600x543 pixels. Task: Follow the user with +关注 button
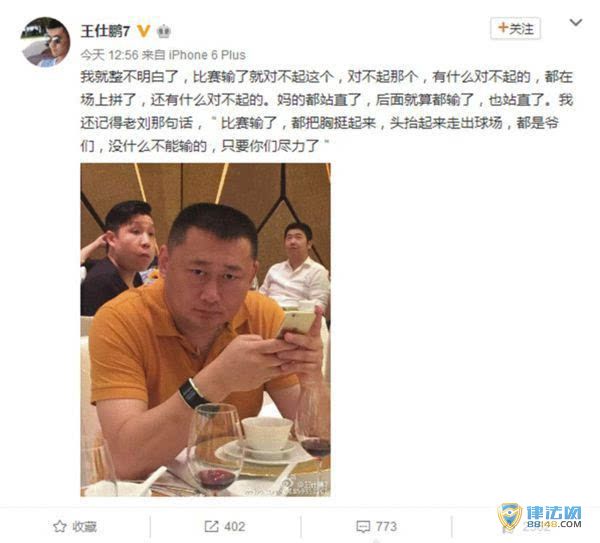pos(515,28)
